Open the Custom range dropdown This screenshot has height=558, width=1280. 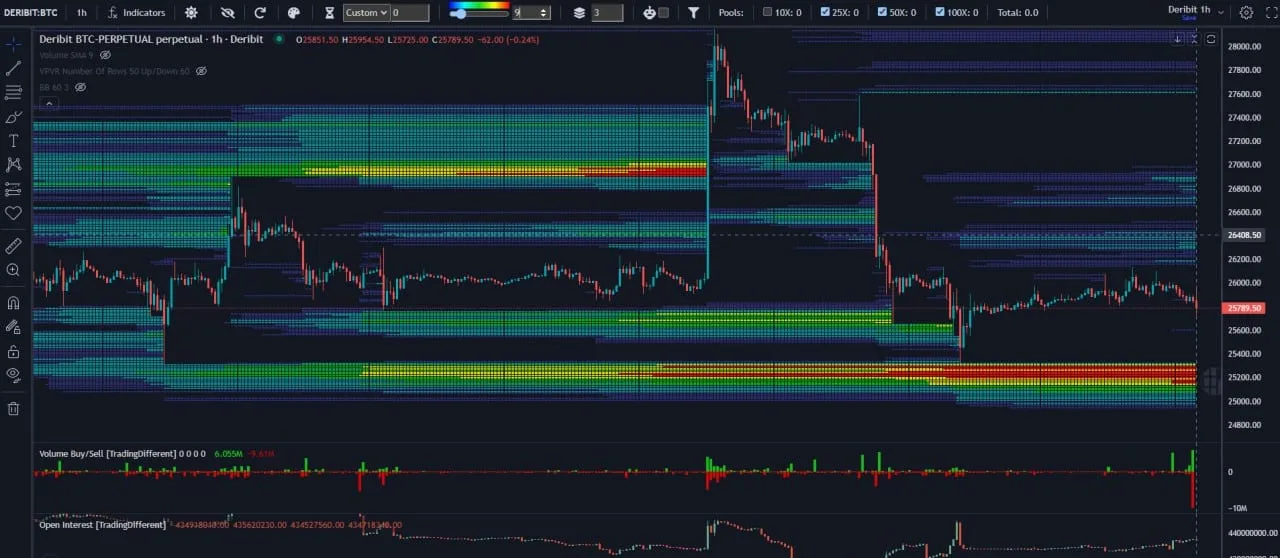pyautogui.click(x=366, y=13)
